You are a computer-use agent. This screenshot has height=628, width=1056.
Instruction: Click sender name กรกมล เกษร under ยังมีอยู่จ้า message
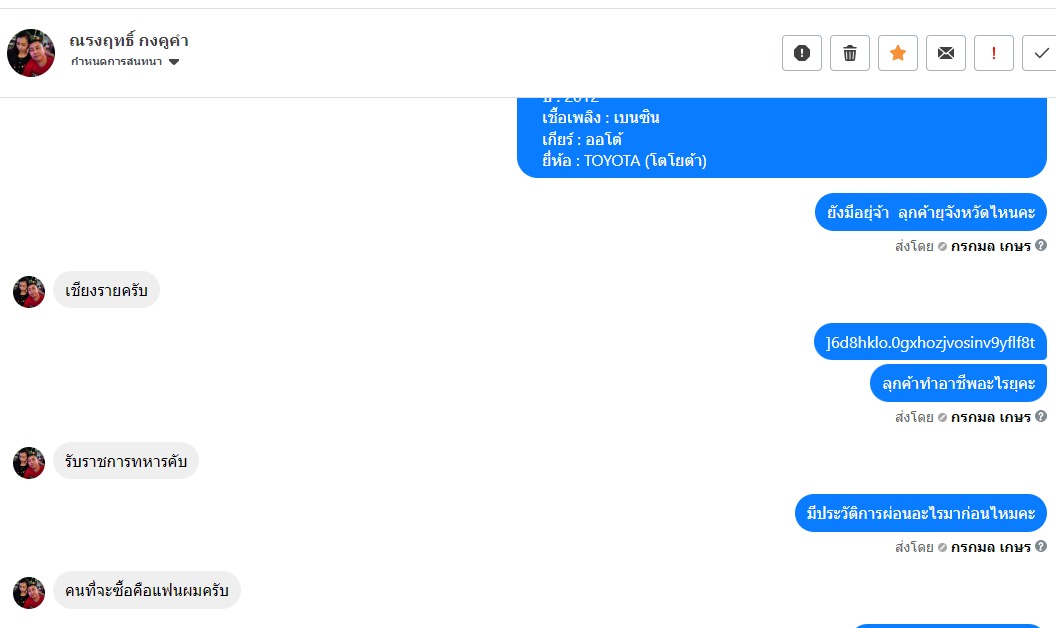pyautogui.click(x=990, y=246)
